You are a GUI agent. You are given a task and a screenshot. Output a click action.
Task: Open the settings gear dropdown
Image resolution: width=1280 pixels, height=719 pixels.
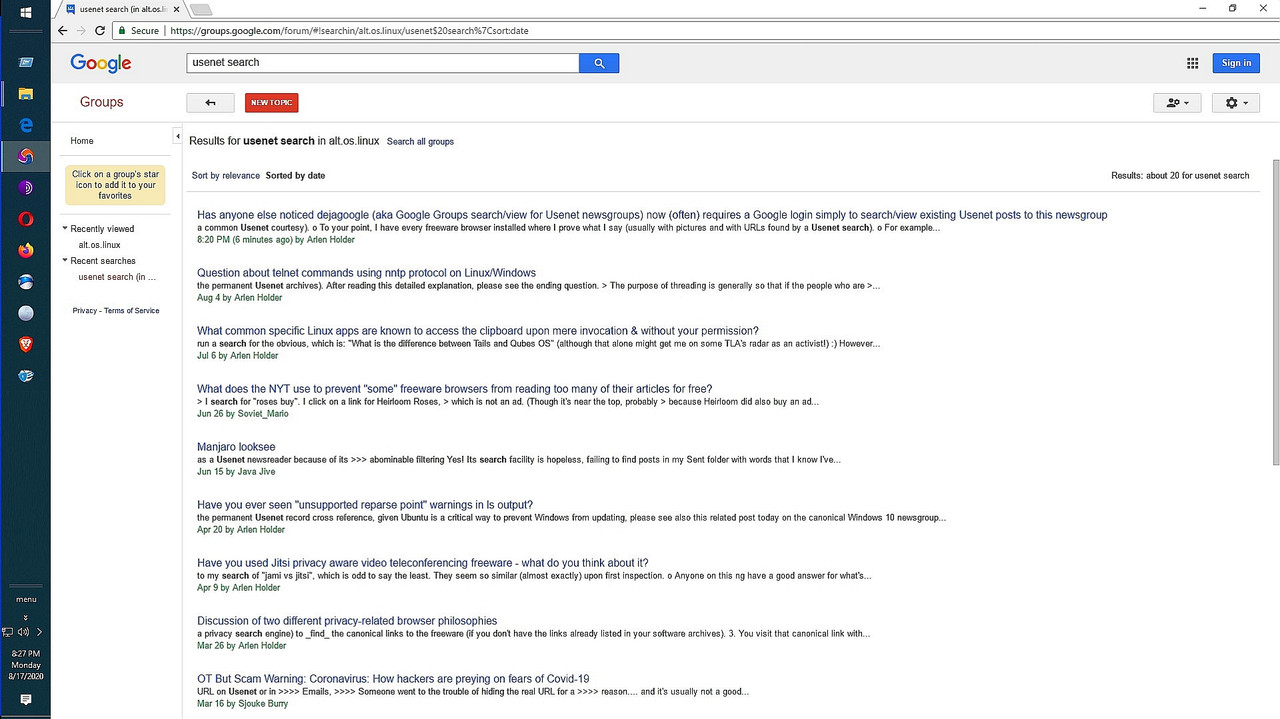click(x=1236, y=103)
